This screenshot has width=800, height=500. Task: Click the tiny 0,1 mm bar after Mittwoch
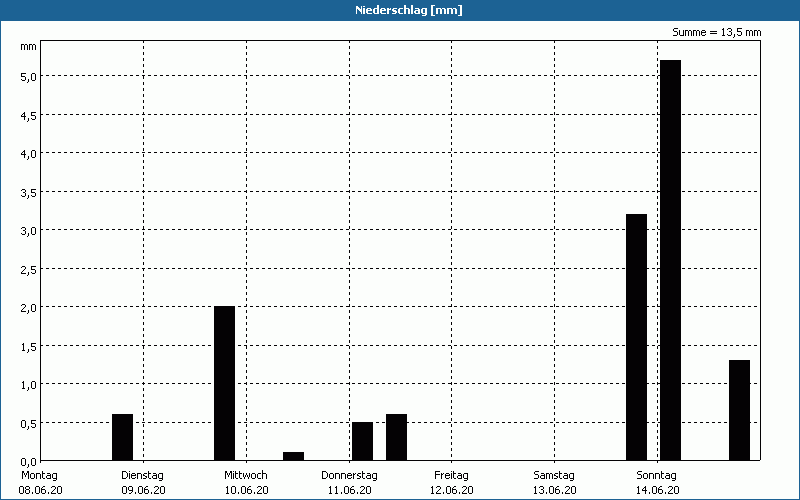pos(293,456)
